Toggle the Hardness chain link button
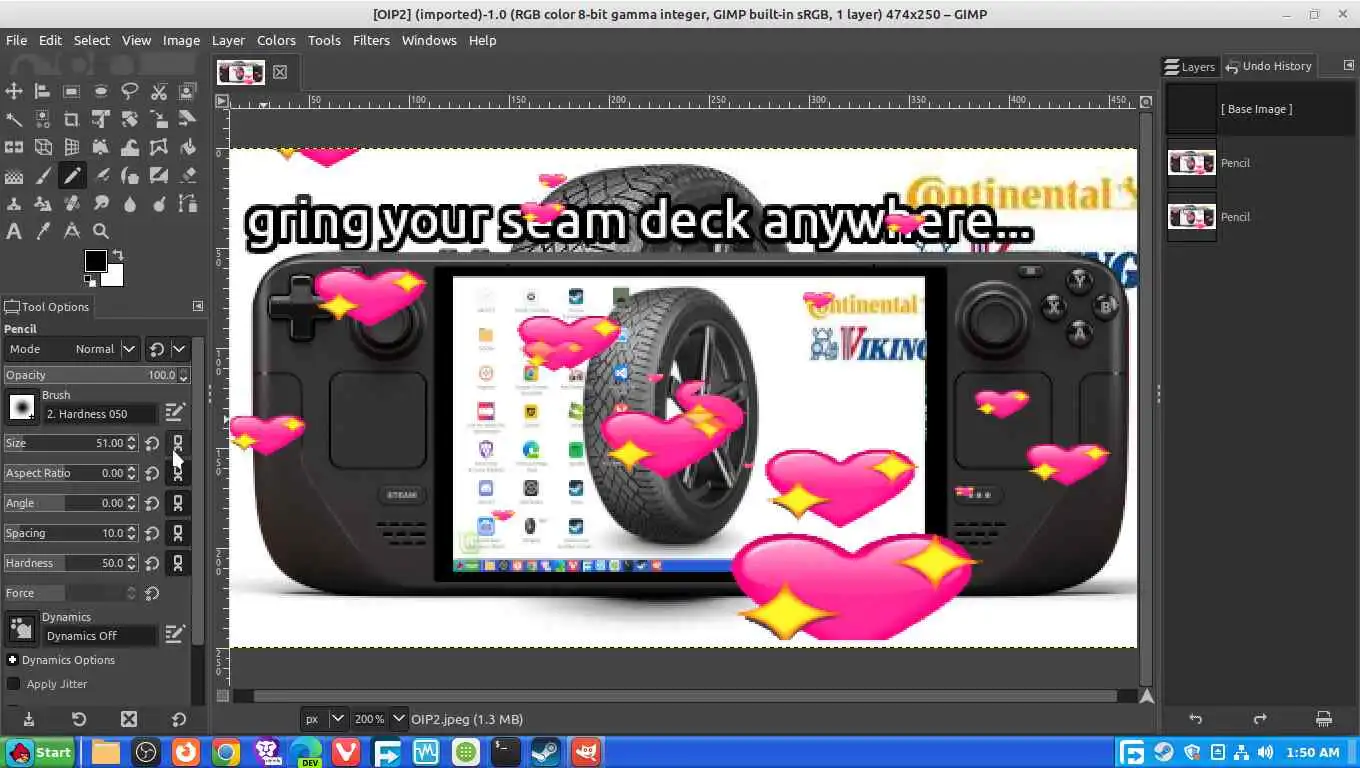This screenshot has width=1360, height=768. (178, 563)
